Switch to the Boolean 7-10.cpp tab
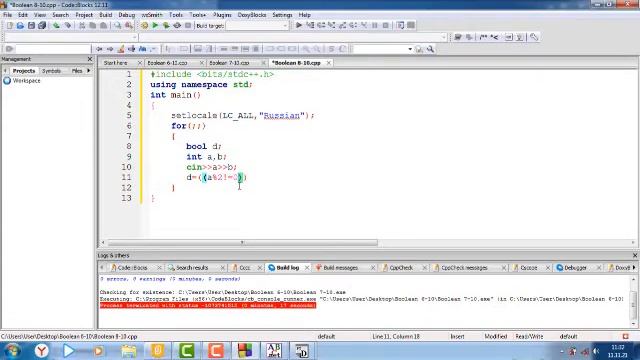Screen dimensions: 640x360 (229, 63)
